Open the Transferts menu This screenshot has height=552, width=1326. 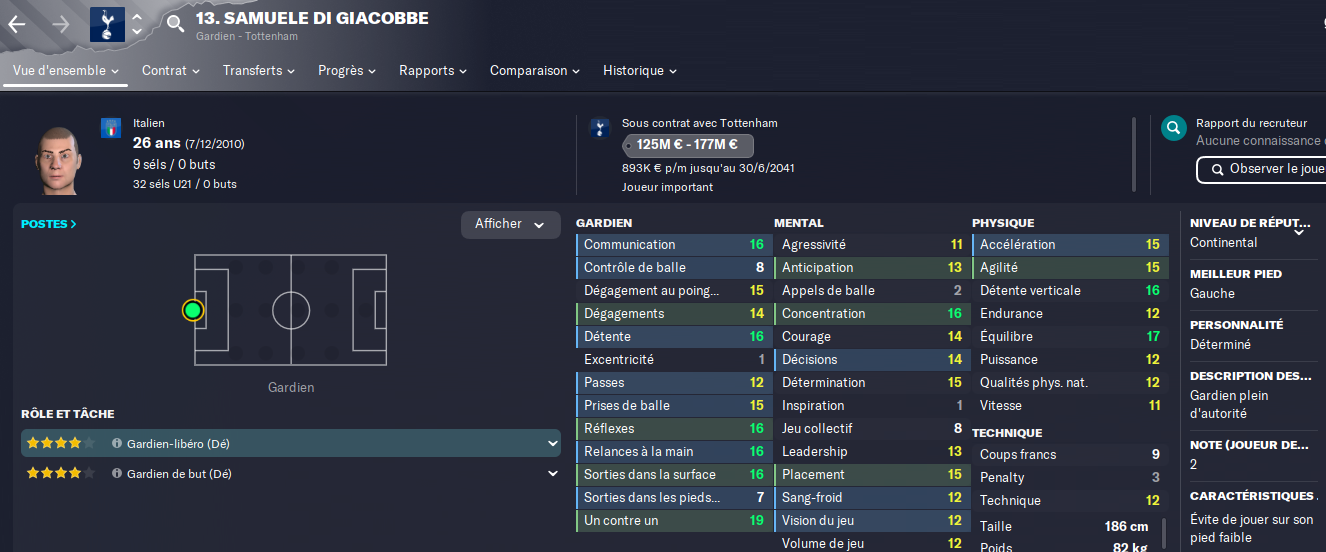(x=259, y=71)
